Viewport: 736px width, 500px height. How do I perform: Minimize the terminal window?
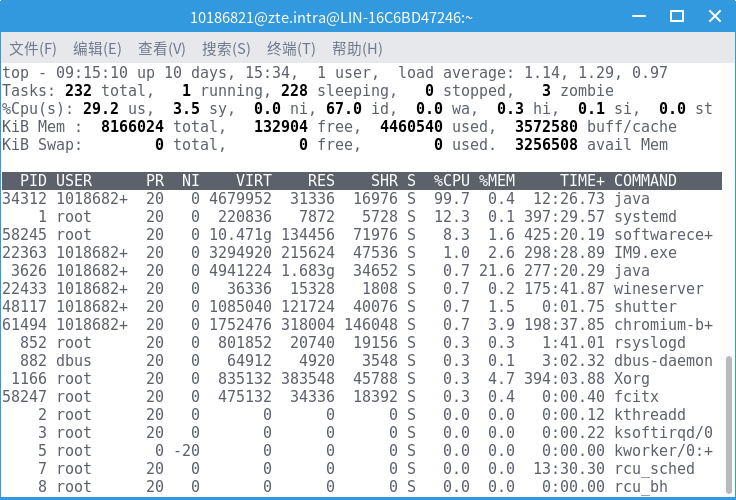click(639, 16)
